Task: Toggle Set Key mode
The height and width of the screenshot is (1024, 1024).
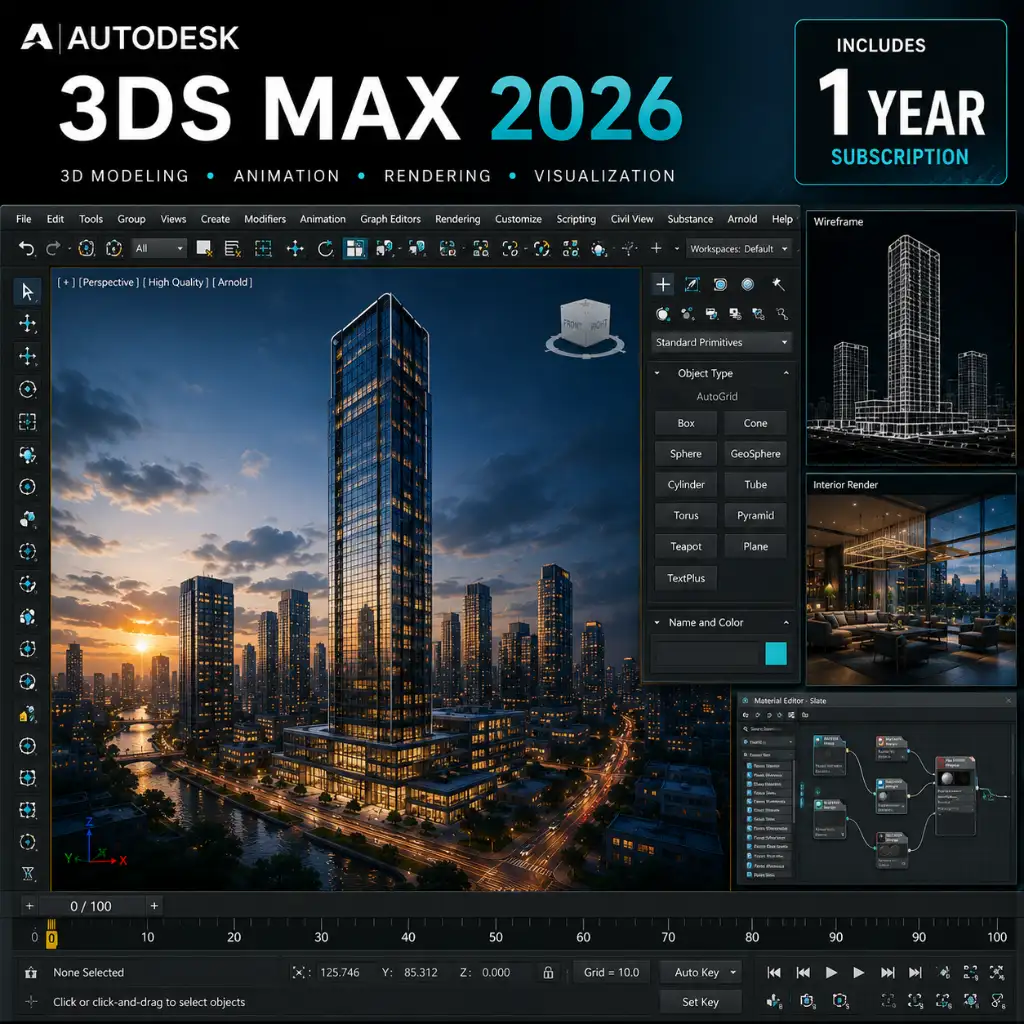Action: pos(700,1002)
